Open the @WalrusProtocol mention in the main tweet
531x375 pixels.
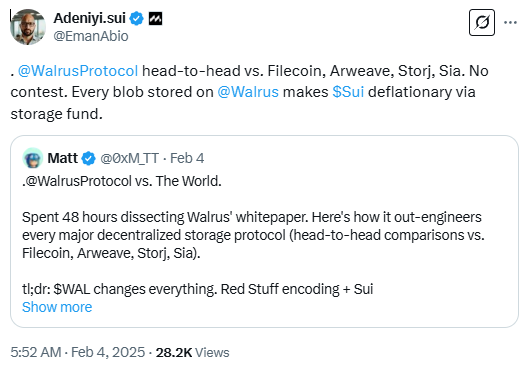point(78,71)
